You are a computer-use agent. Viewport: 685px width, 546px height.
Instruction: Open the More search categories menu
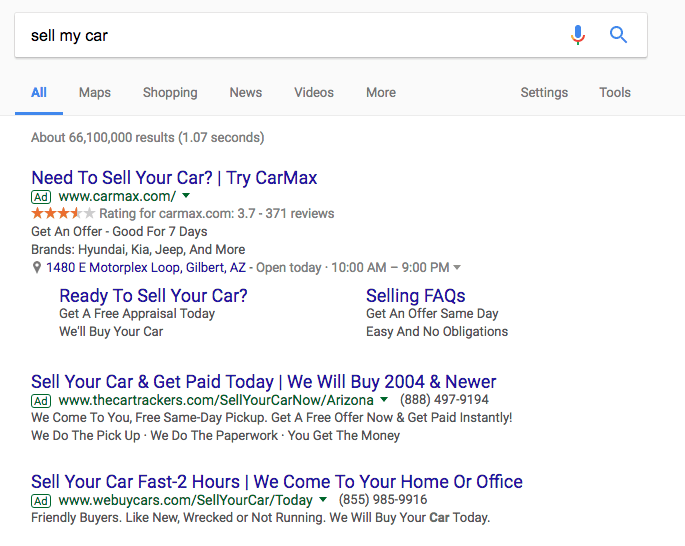click(x=381, y=93)
